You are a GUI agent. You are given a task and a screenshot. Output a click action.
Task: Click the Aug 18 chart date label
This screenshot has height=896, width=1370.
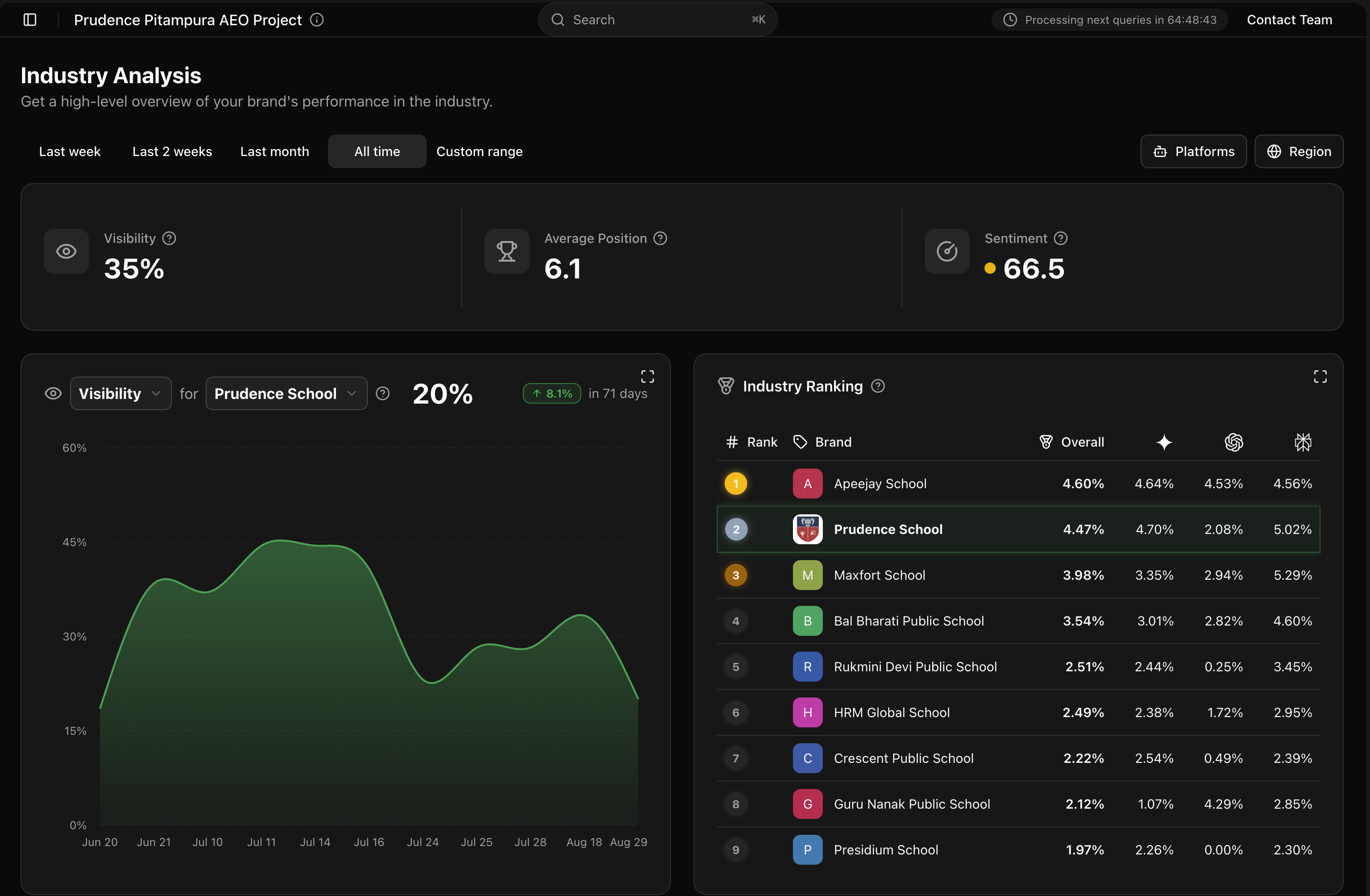click(x=584, y=842)
